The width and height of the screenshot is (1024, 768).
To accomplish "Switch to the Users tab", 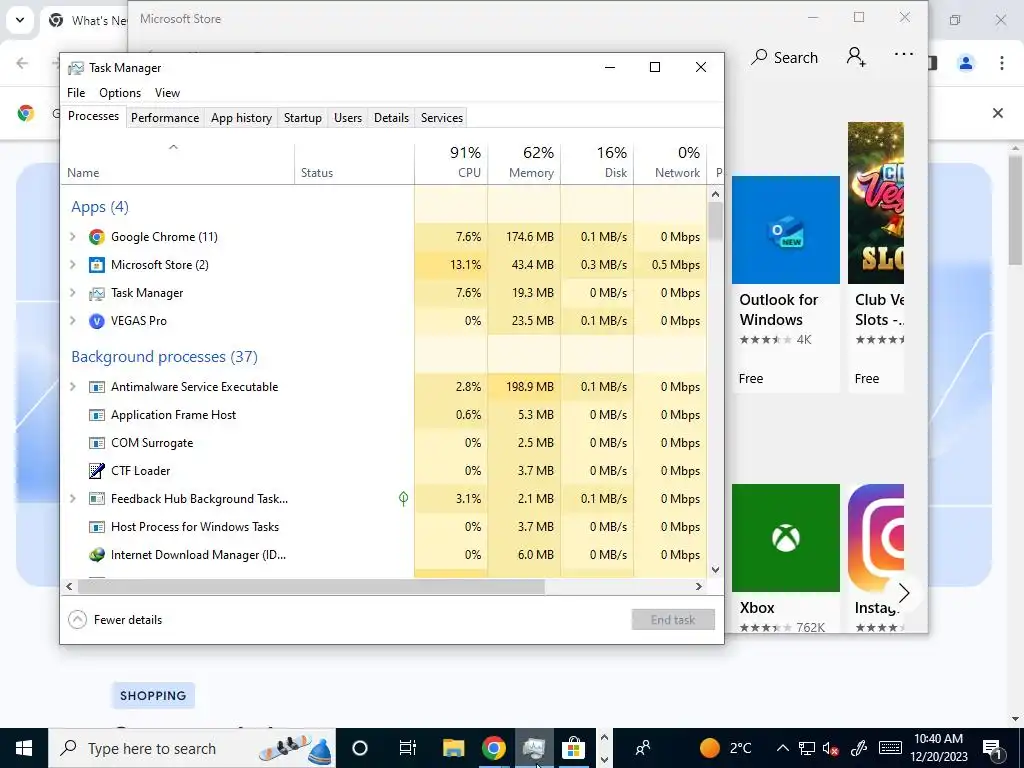I will pyautogui.click(x=347, y=118).
